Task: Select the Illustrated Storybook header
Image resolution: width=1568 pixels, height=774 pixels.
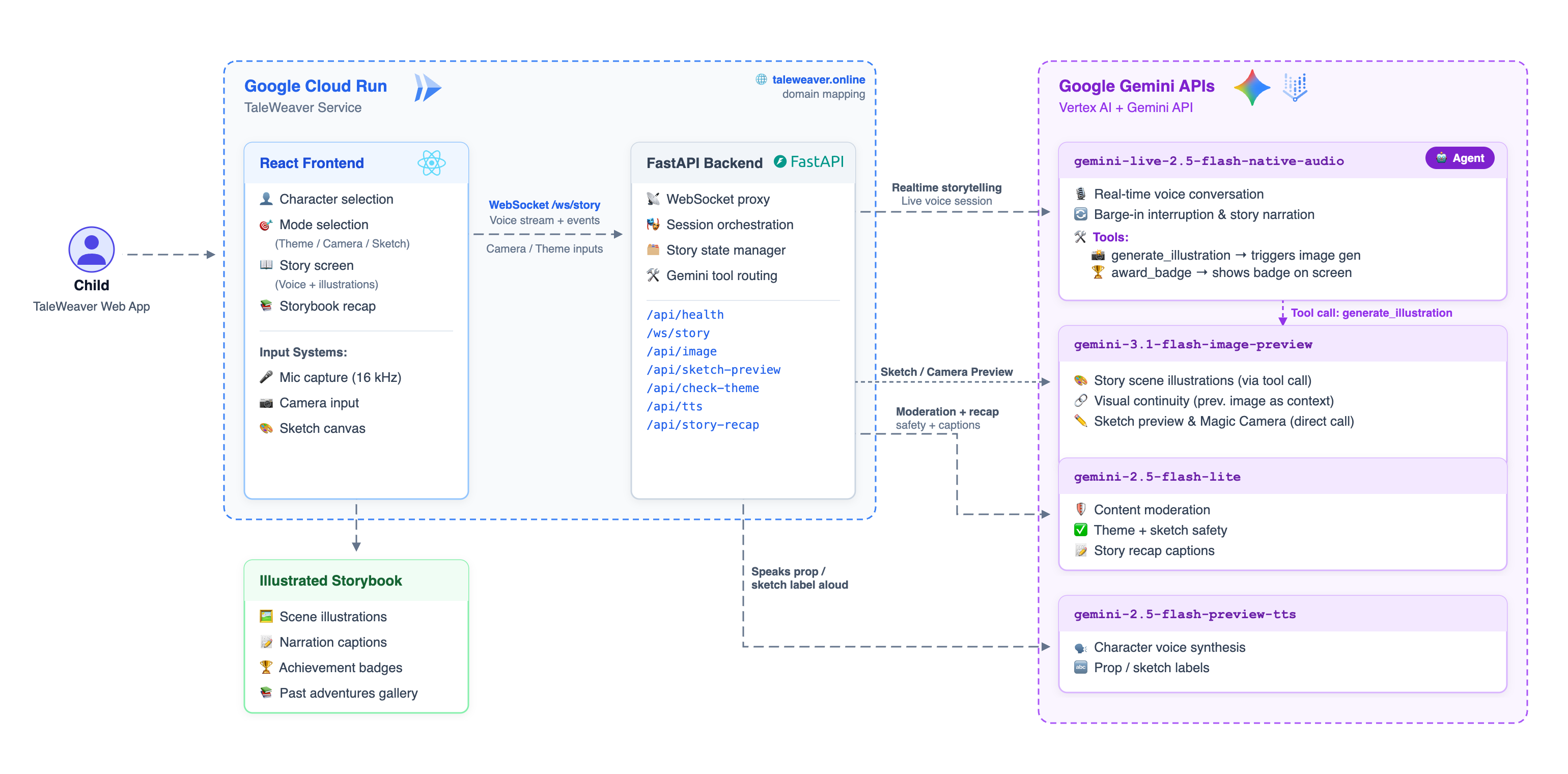Action: click(330, 580)
